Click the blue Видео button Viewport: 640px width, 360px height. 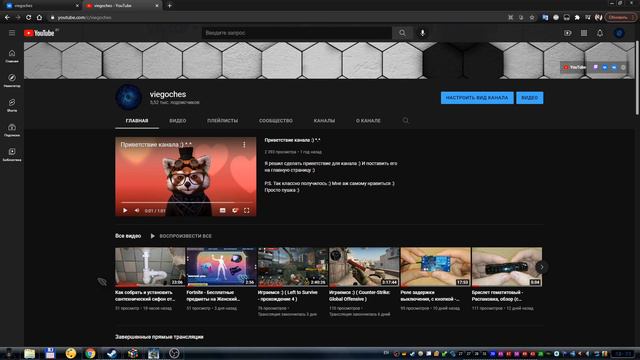tap(529, 98)
